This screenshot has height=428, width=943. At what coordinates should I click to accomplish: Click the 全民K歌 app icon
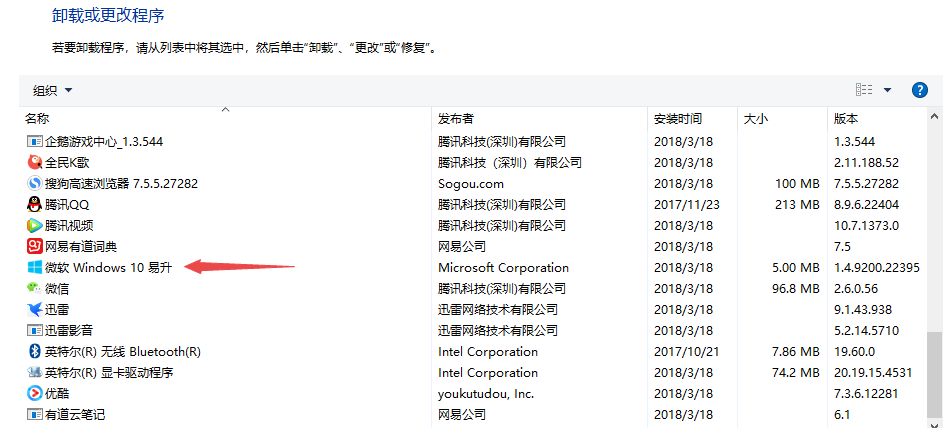35,162
